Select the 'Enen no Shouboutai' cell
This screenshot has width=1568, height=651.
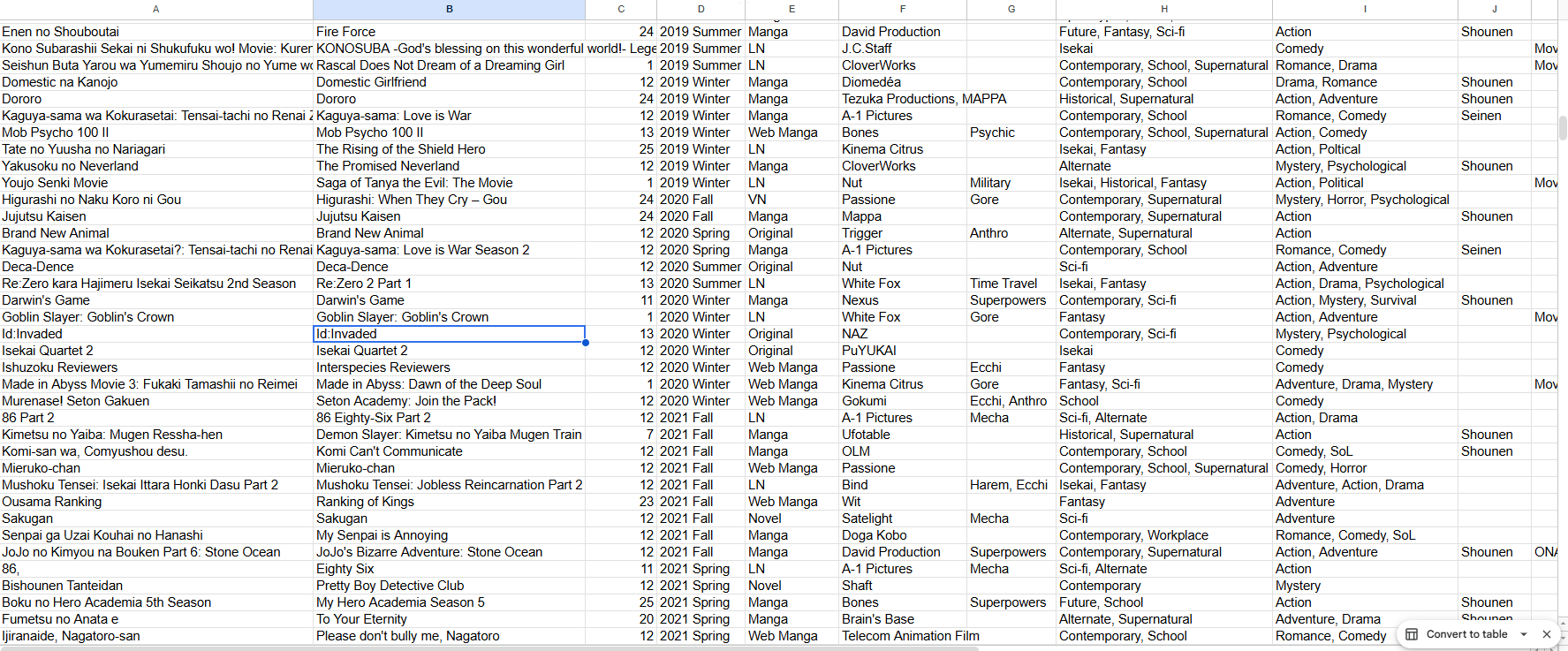click(x=156, y=32)
